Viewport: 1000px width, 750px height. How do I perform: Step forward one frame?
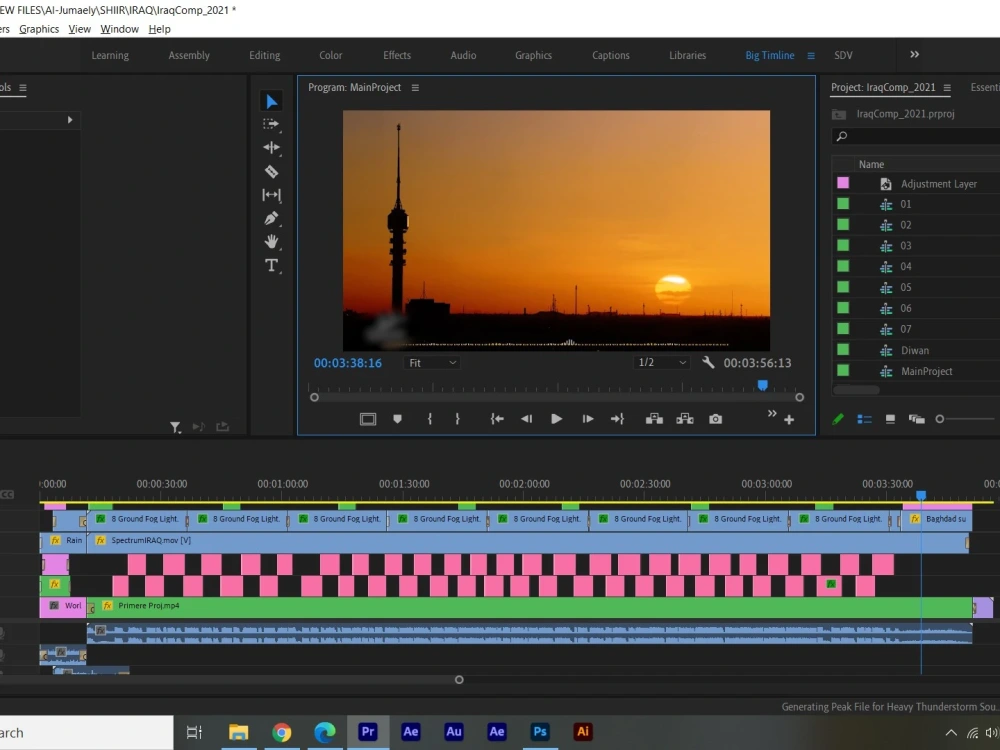[587, 419]
